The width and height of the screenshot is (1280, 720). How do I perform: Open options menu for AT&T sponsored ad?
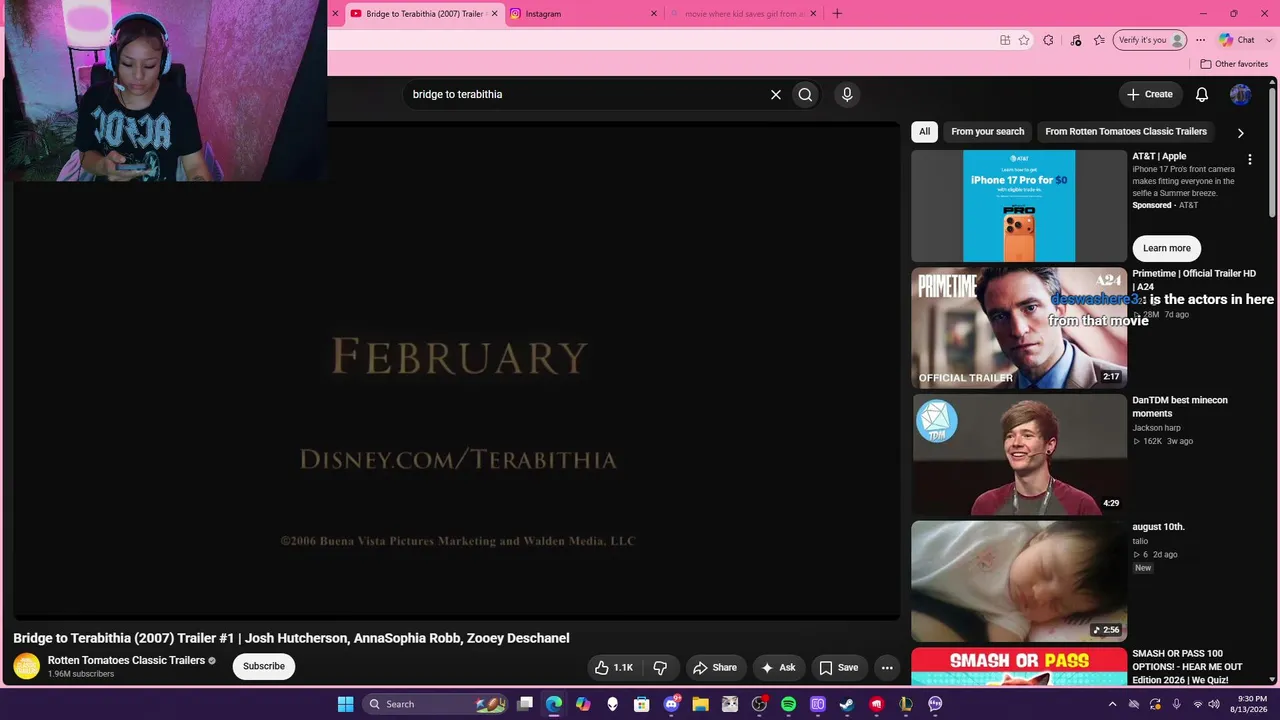tap(1249, 159)
